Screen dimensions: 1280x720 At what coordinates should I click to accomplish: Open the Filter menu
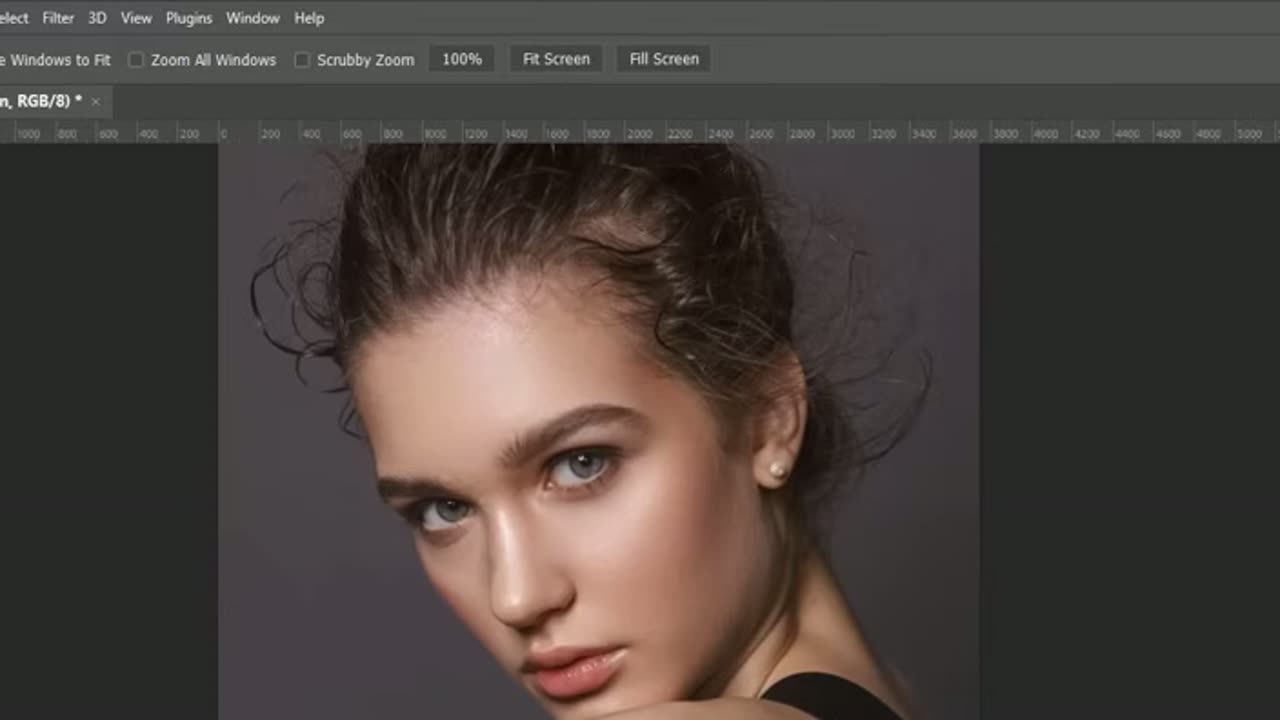[x=58, y=18]
